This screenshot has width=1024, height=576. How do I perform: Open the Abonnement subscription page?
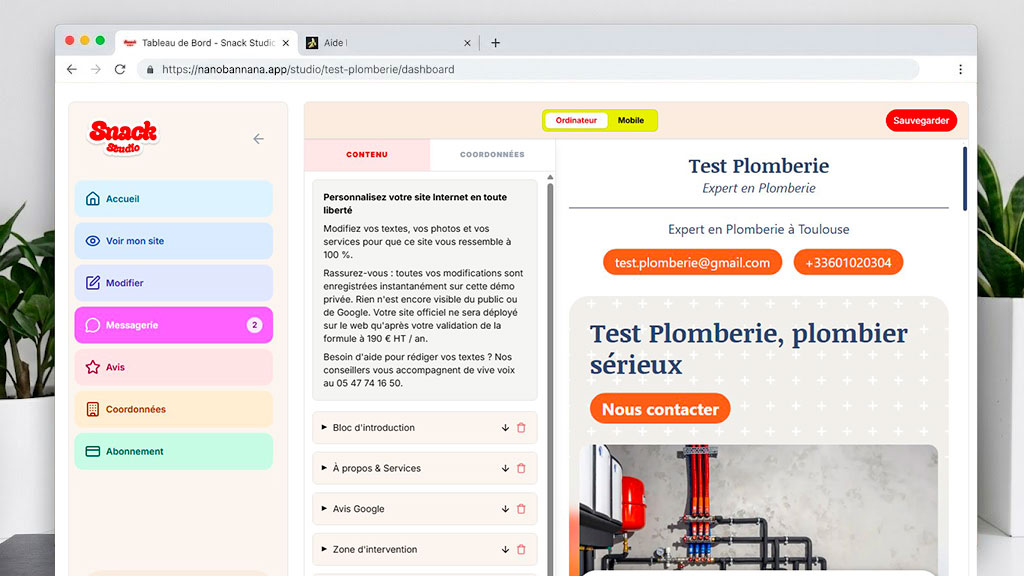coord(174,451)
